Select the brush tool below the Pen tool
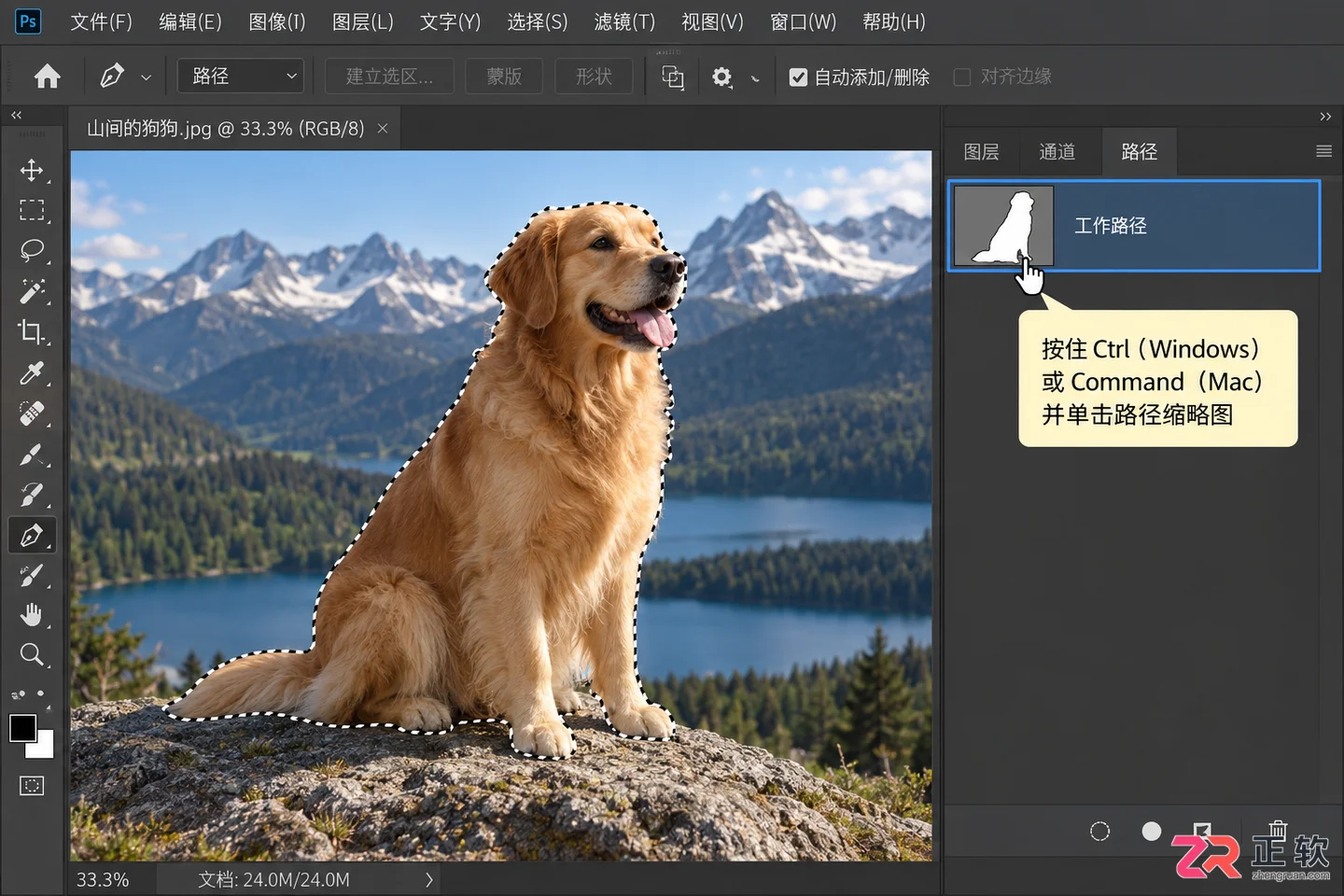1344x896 pixels. point(32,575)
